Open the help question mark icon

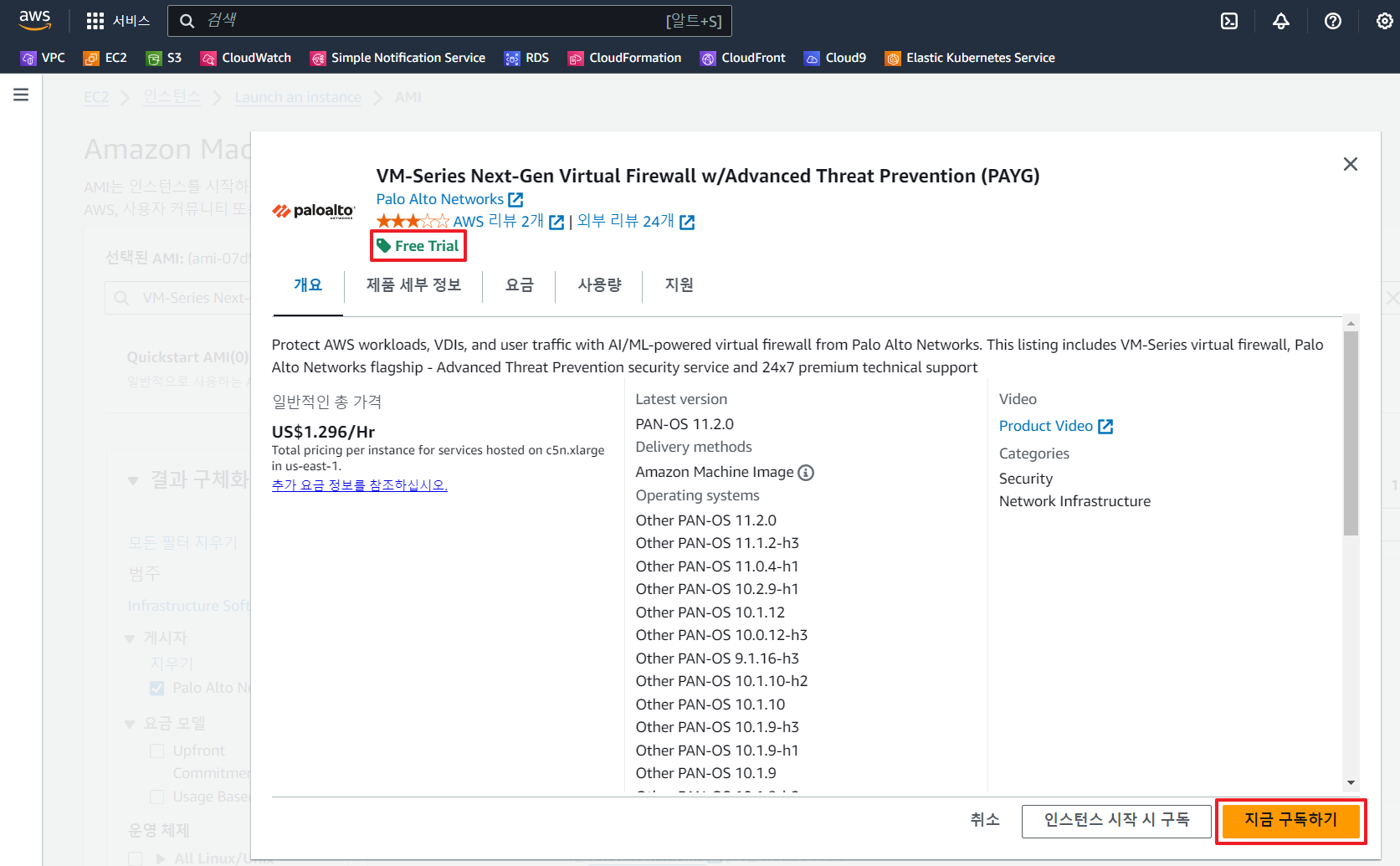point(1333,21)
